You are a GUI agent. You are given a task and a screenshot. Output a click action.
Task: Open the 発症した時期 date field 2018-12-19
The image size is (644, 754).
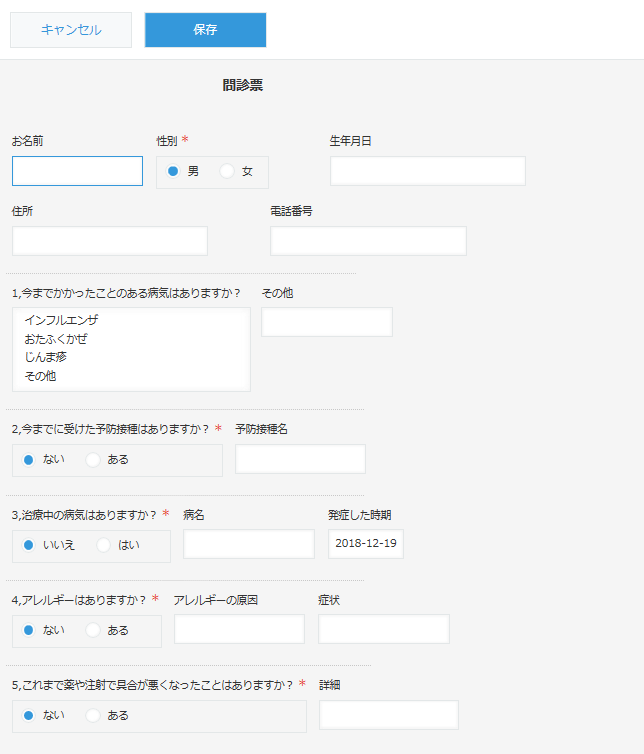(366, 544)
